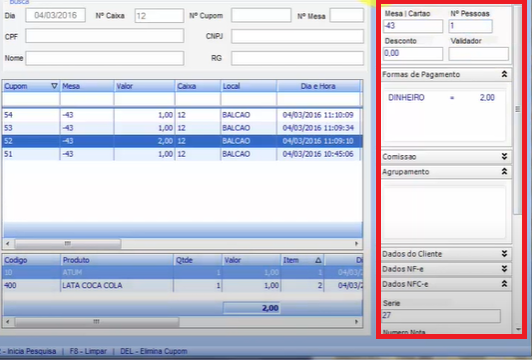532x360 pixels.
Task: Click DEL - Elimina Cupom shortcut
Action: pyautogui.click(x=154, y=351)
